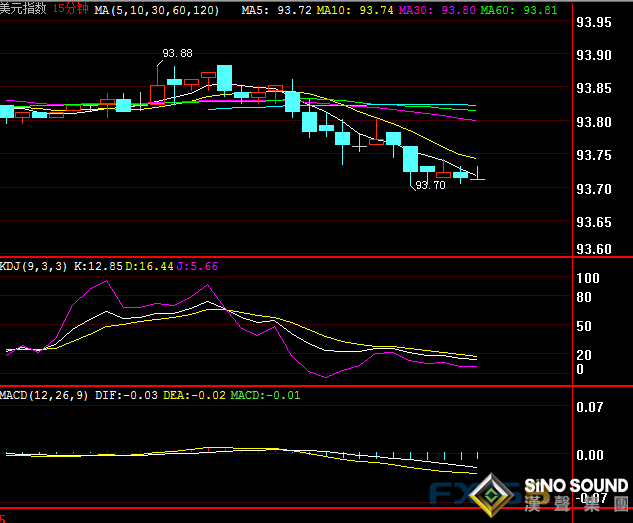Click the magenta J:5.66 value in KDJ header

197,266
